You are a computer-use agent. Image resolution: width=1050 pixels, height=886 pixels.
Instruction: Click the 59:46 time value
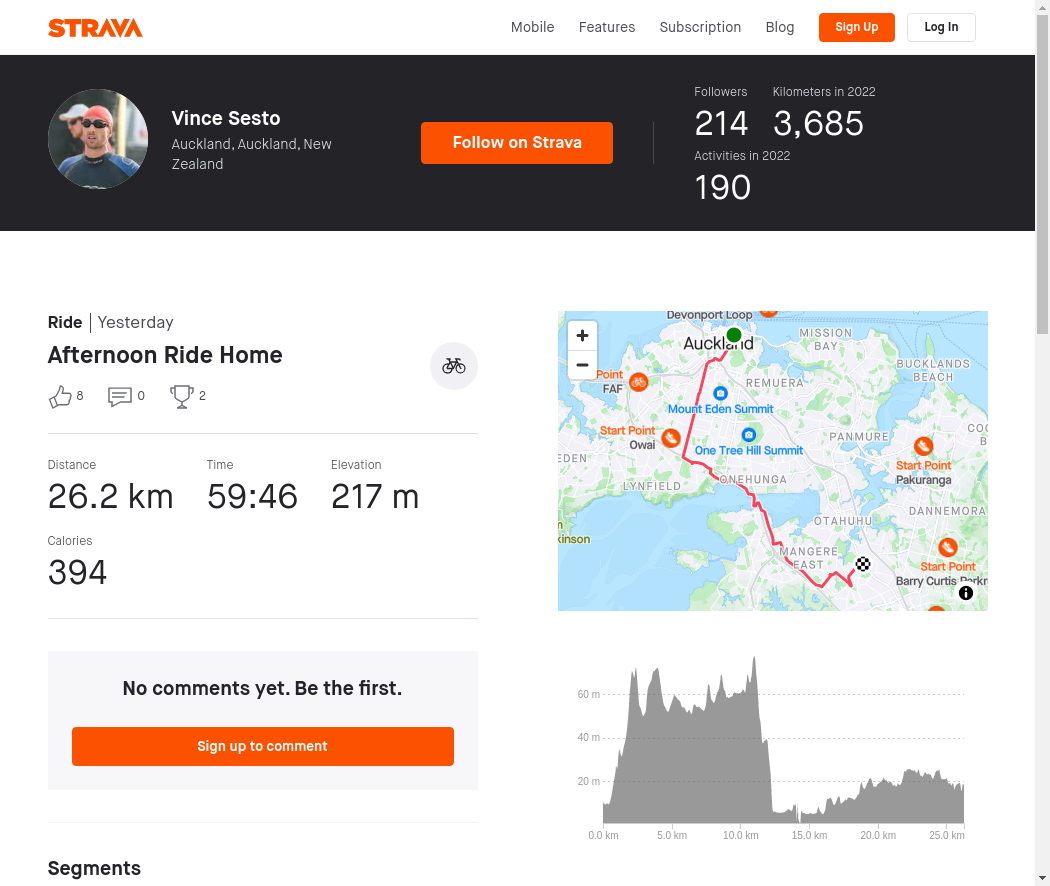tap(252, 497)
